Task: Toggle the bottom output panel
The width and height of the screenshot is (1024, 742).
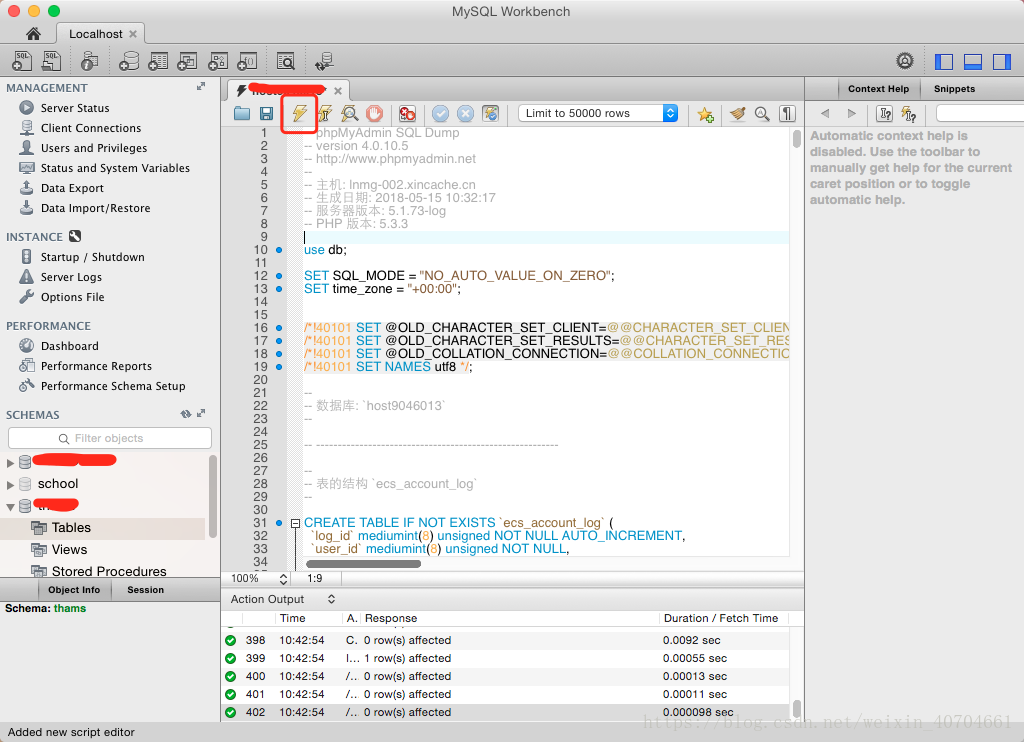Action: (973, 61)
